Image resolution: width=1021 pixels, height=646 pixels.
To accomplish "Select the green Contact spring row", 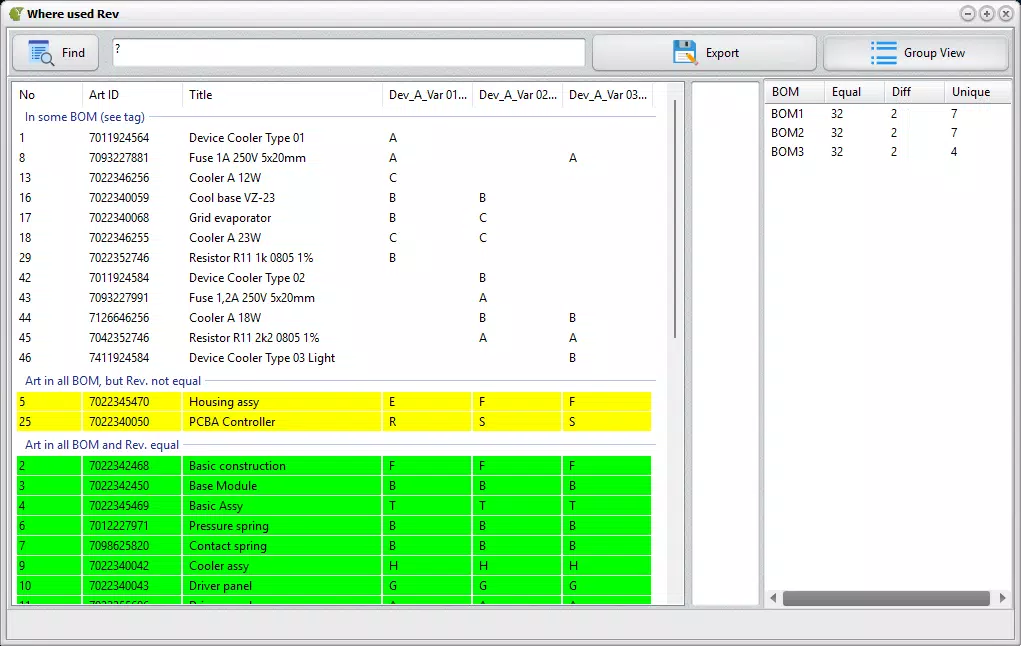I will click(x=334, y=546).
